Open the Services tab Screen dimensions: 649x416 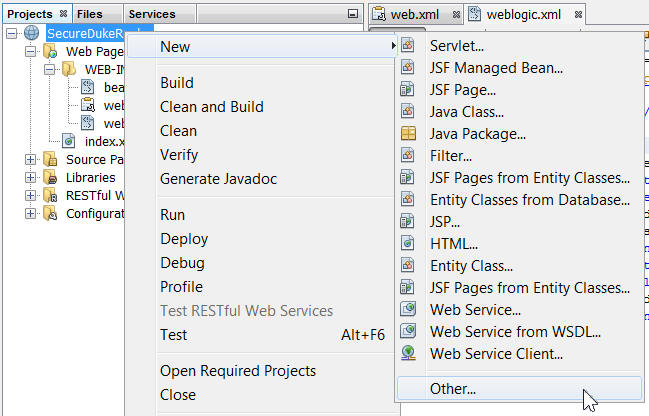click(152, 14)
